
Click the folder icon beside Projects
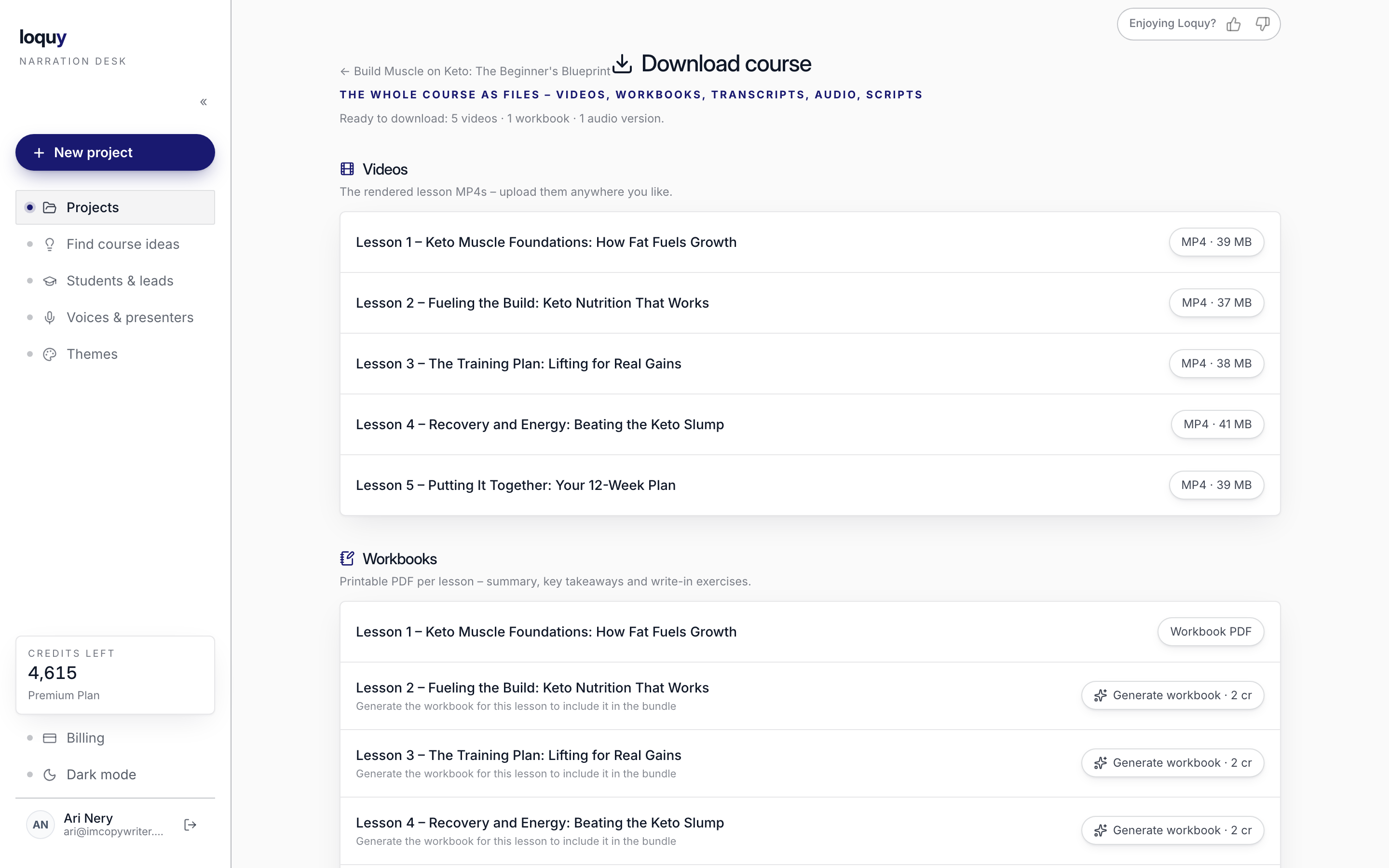[x=50, y=207]
